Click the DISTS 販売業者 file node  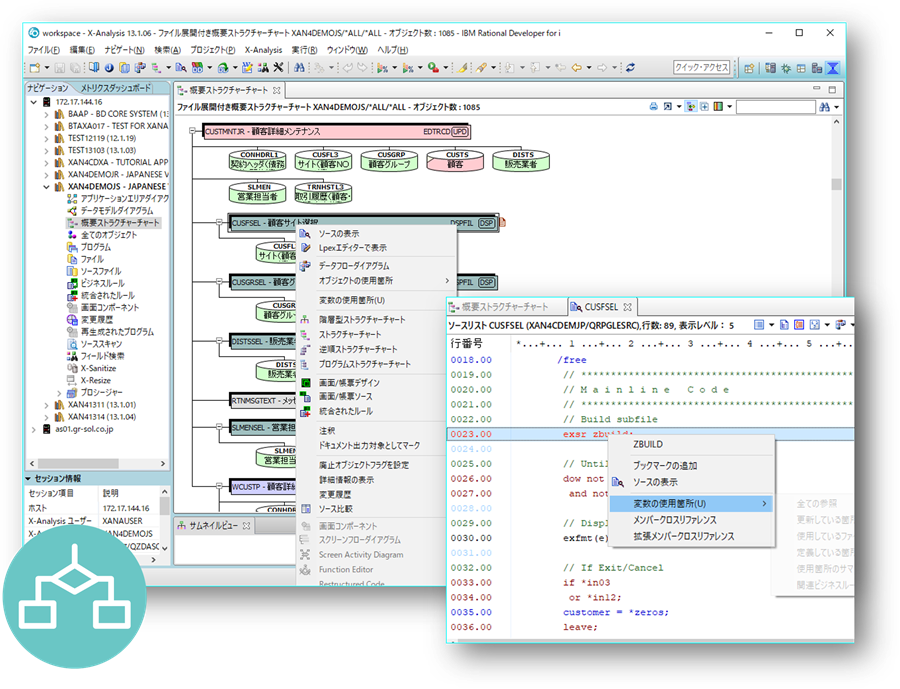pyautogui.click(x=521, y=160)
